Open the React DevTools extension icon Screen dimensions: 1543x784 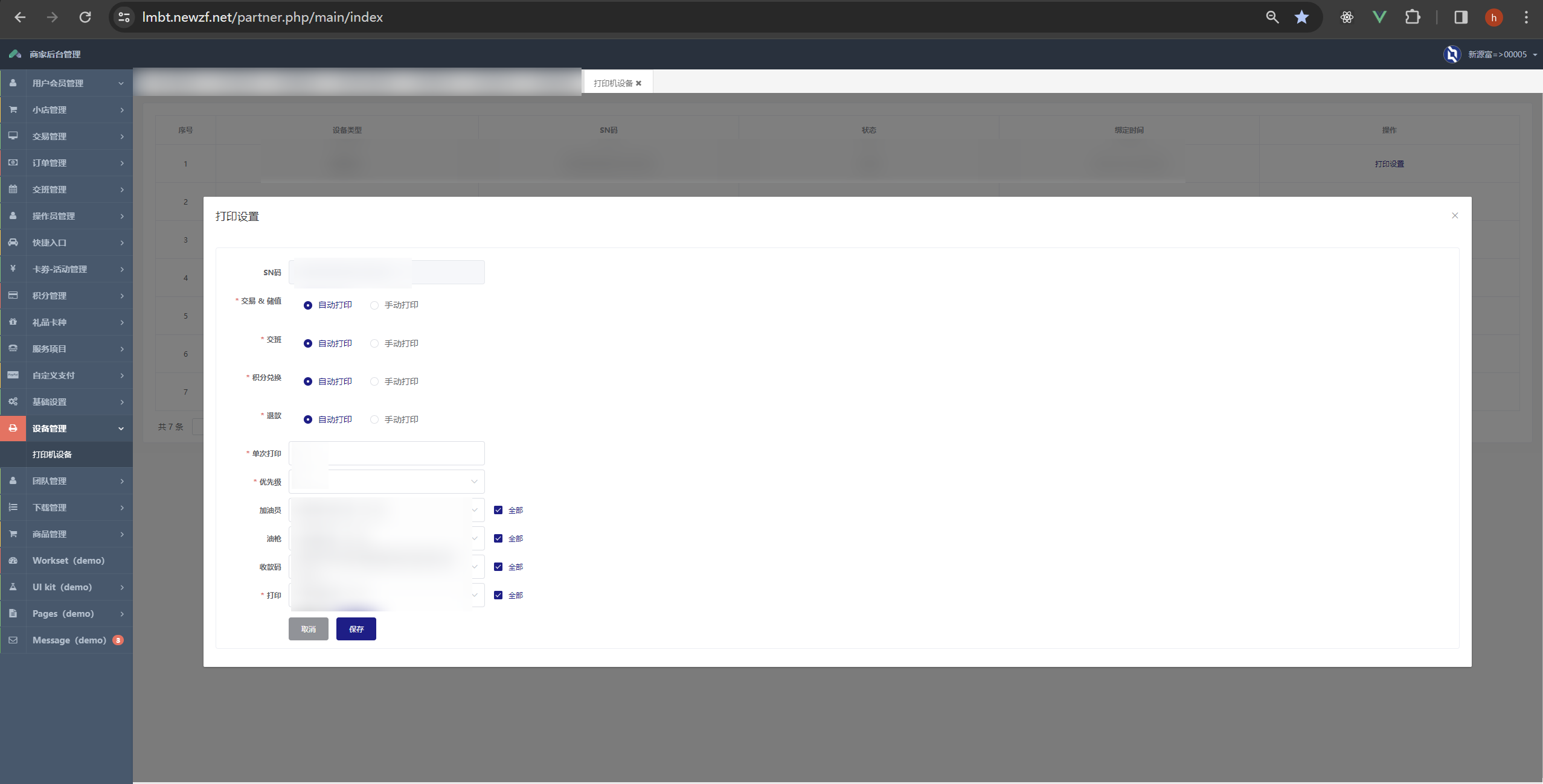[x=1347, y=18]
